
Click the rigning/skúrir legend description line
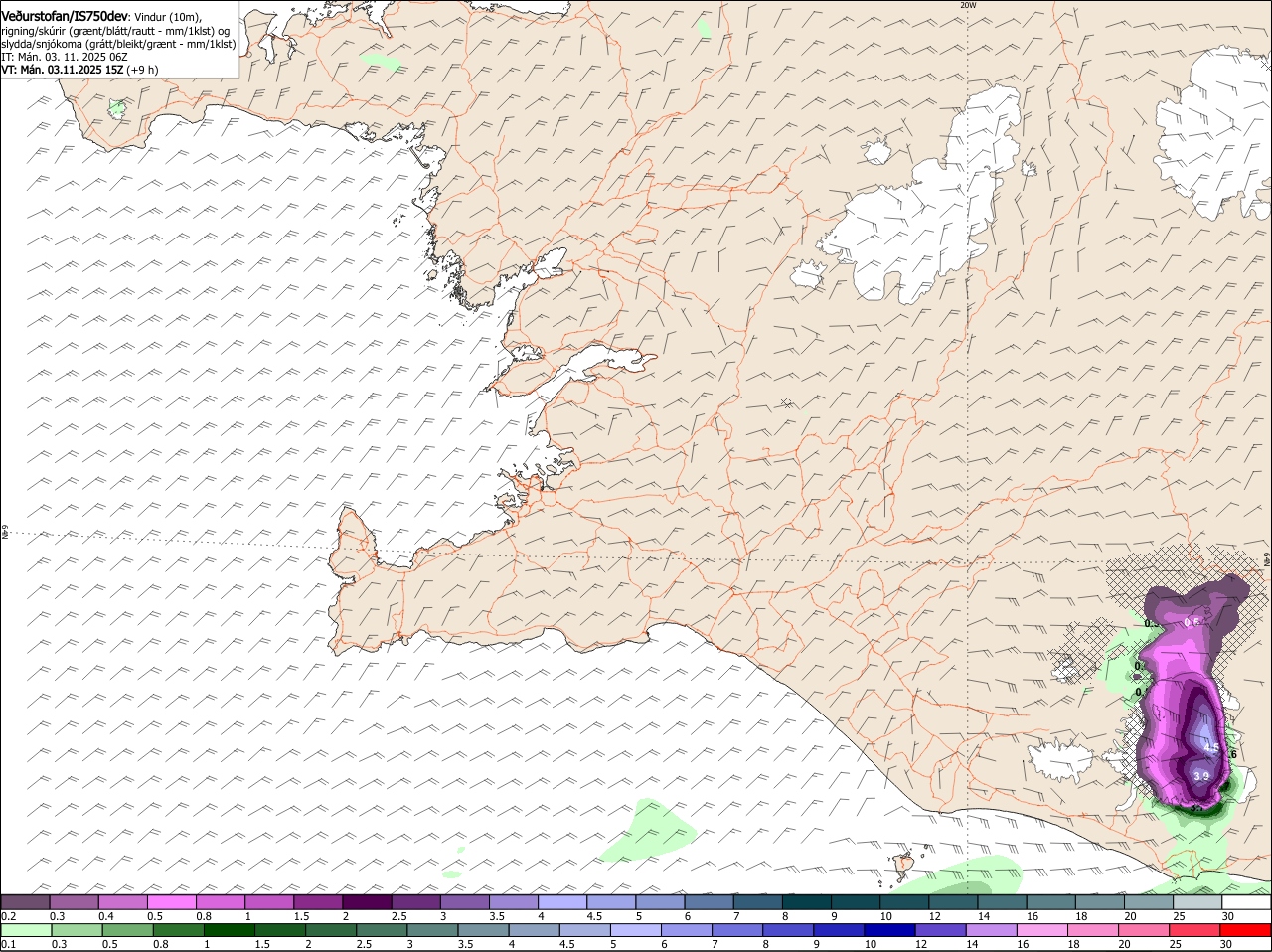coord(115,31)
